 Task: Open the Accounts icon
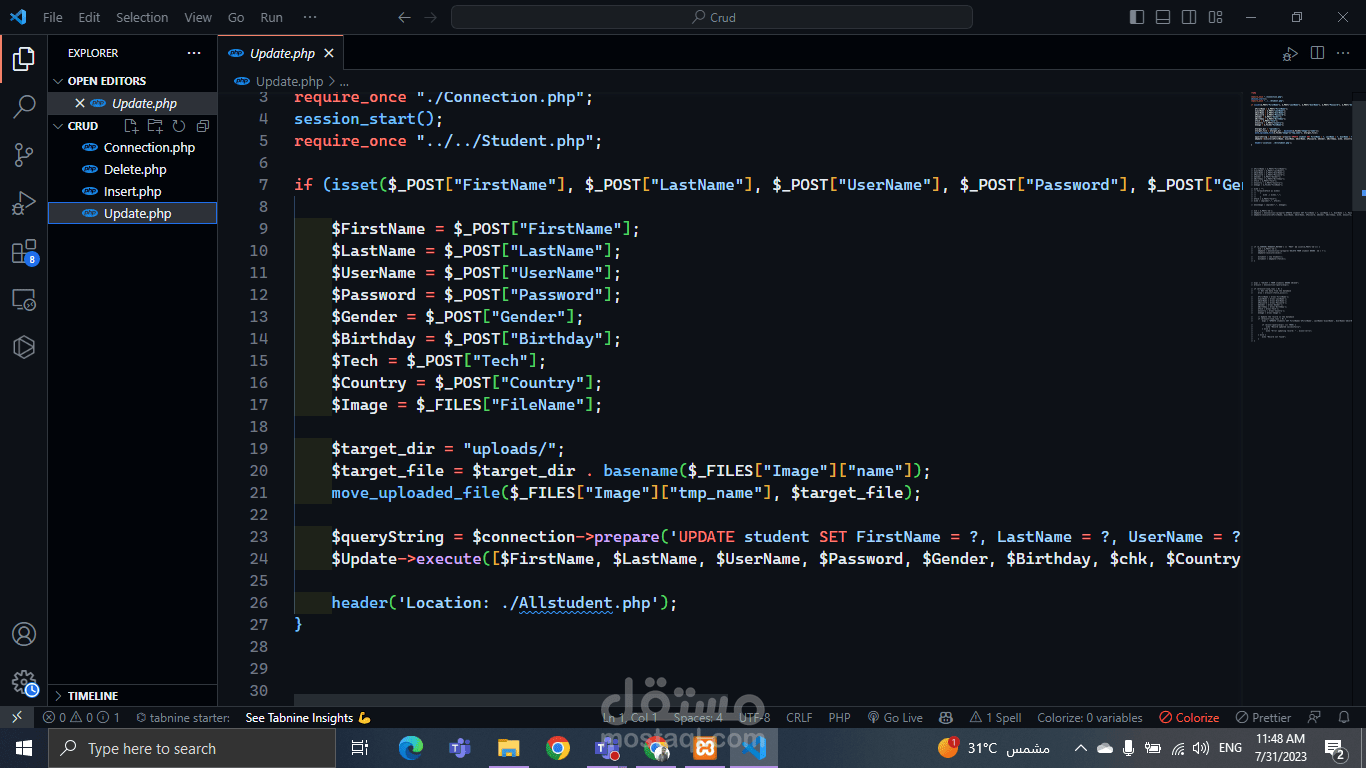24,634
